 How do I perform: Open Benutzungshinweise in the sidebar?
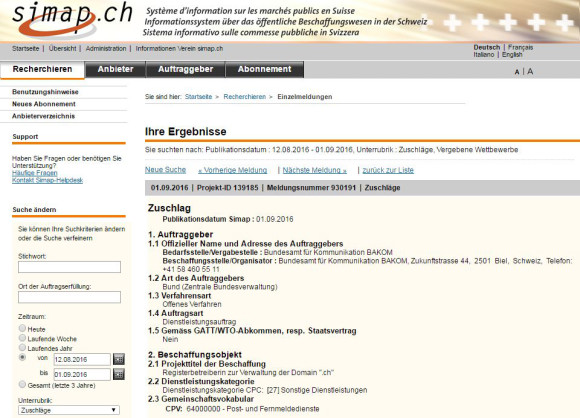click(x=45, y=92)
